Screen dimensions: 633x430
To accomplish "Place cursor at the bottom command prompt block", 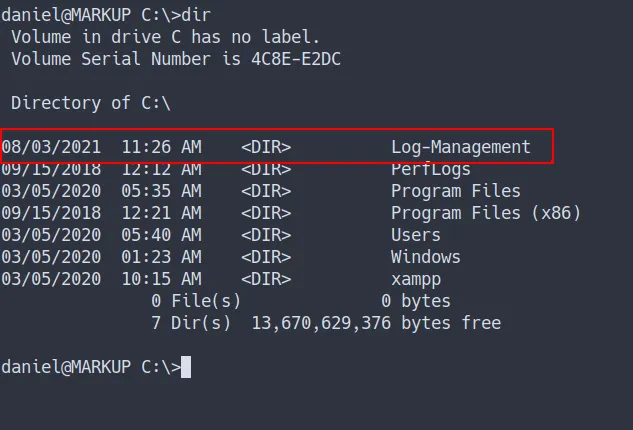I will click(x=185, y=367).
